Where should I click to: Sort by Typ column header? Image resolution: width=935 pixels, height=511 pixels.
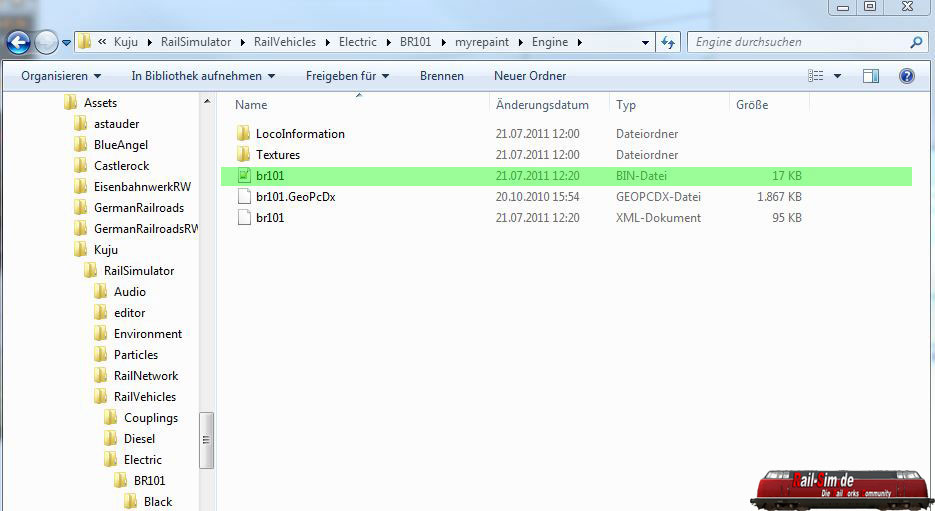coord(626,105)
